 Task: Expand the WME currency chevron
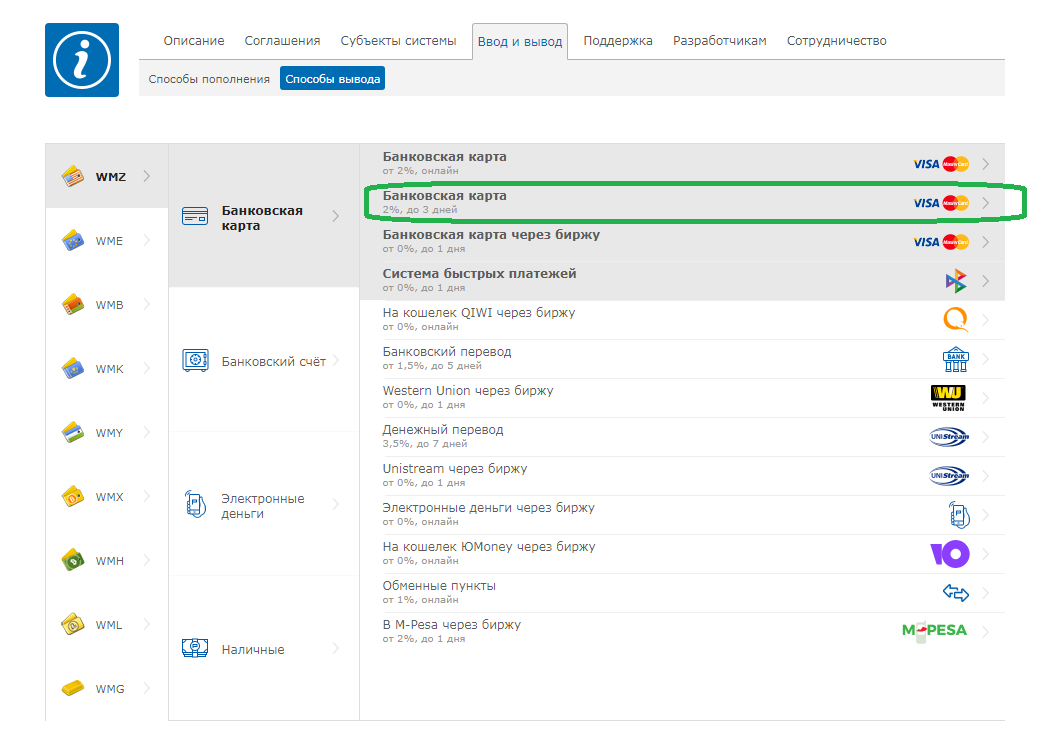[147, 240]
